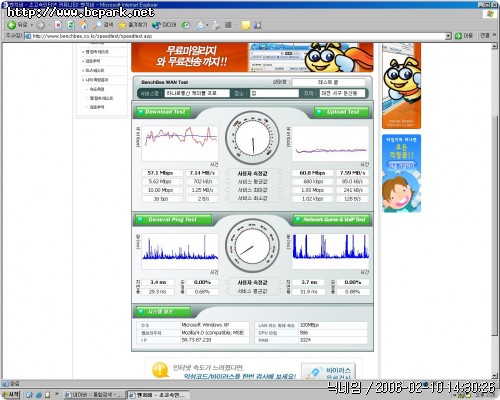Viewport: 500px width, 400px height.
Task: Click the green Go (이동) button
Action: click(x=464, y=36)
